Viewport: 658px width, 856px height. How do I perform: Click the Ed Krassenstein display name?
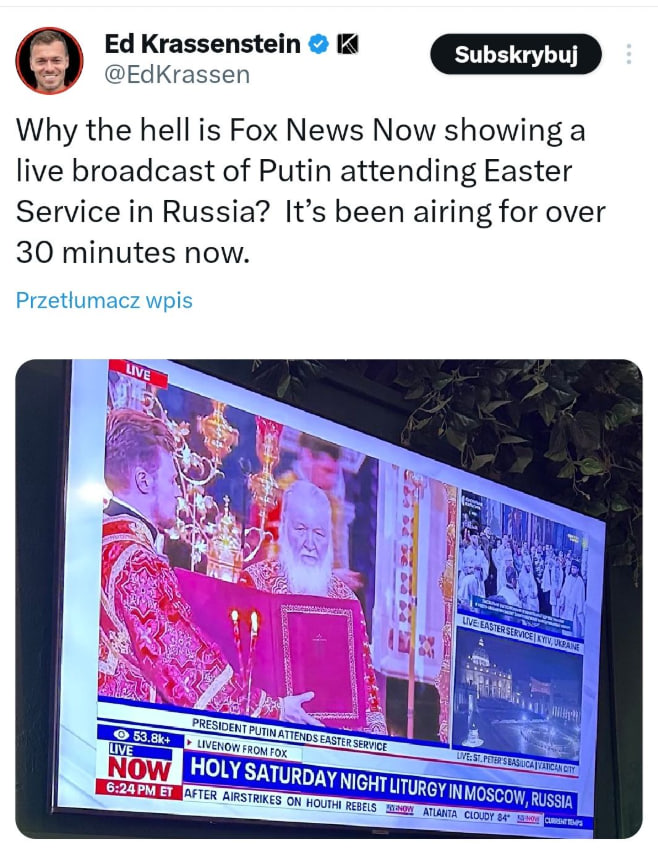pyautogui.click(x=202, y=44)
